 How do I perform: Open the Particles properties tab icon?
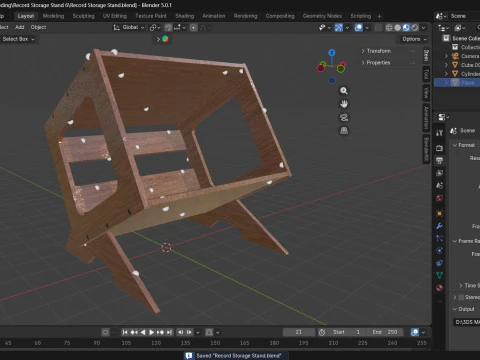click(x=439, y=238)
